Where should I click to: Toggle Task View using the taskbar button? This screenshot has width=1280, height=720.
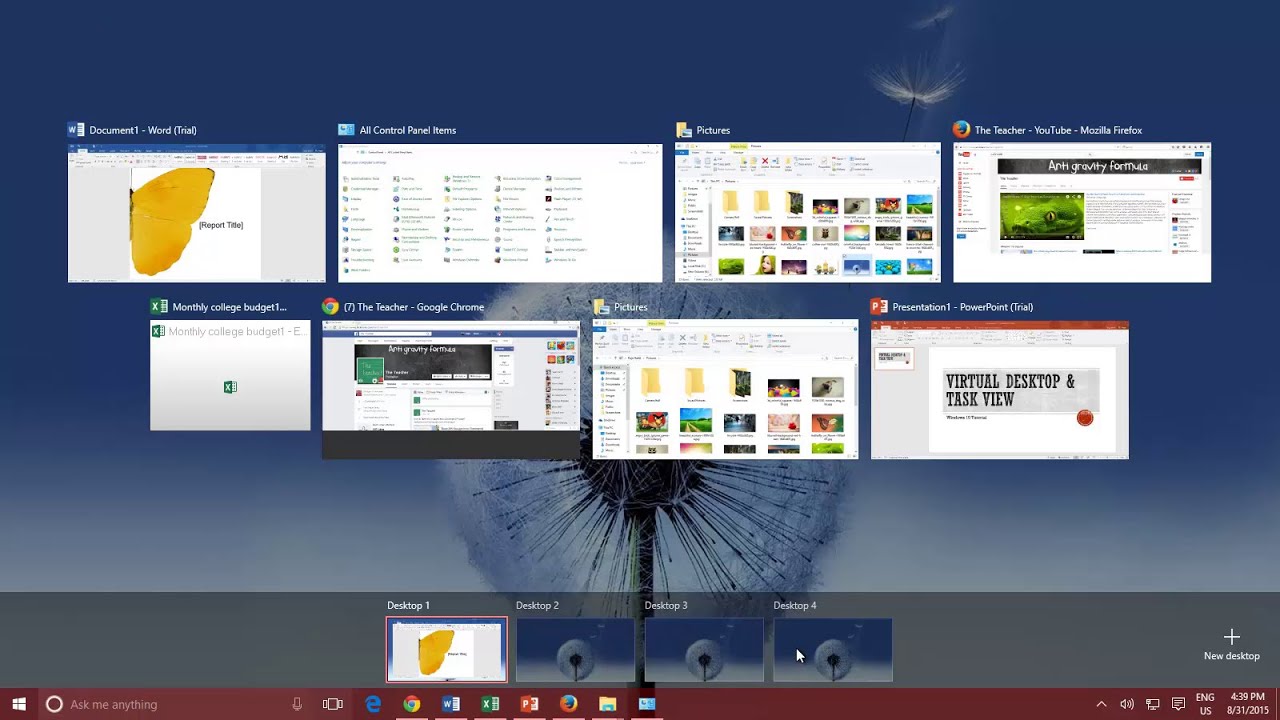[x=333, y=704]
